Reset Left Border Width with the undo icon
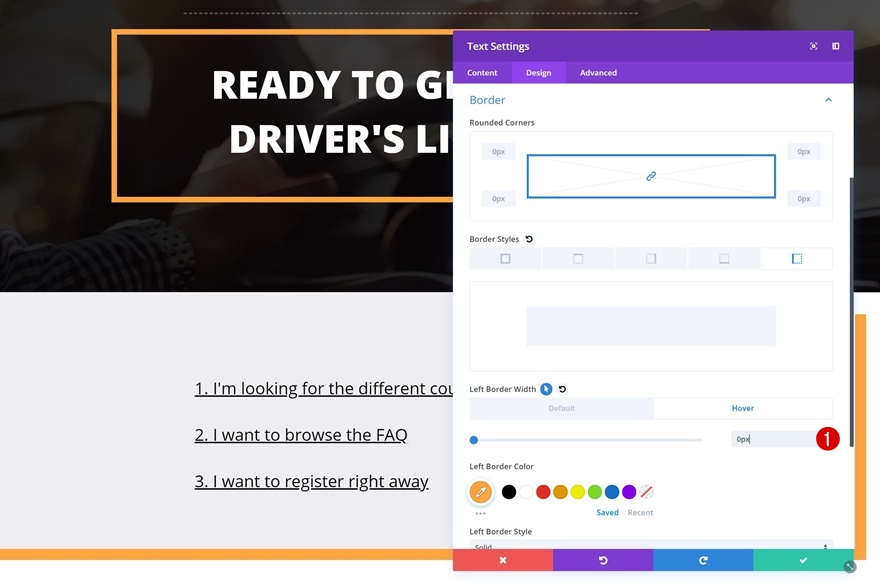The height and width of the screenshot is (586, 880). [x=562, y=389]
